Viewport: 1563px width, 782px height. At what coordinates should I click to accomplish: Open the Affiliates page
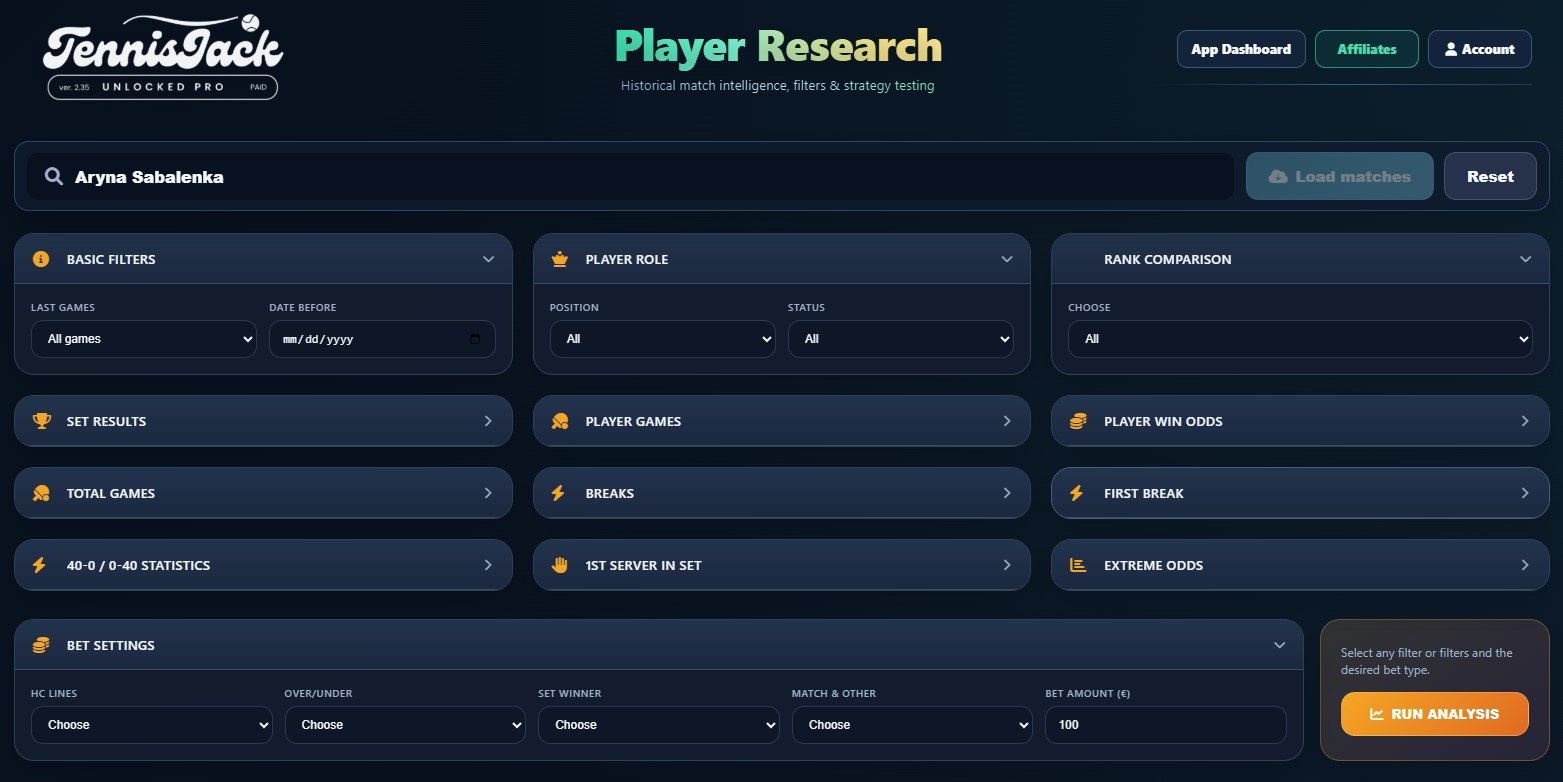(1367, 49)
